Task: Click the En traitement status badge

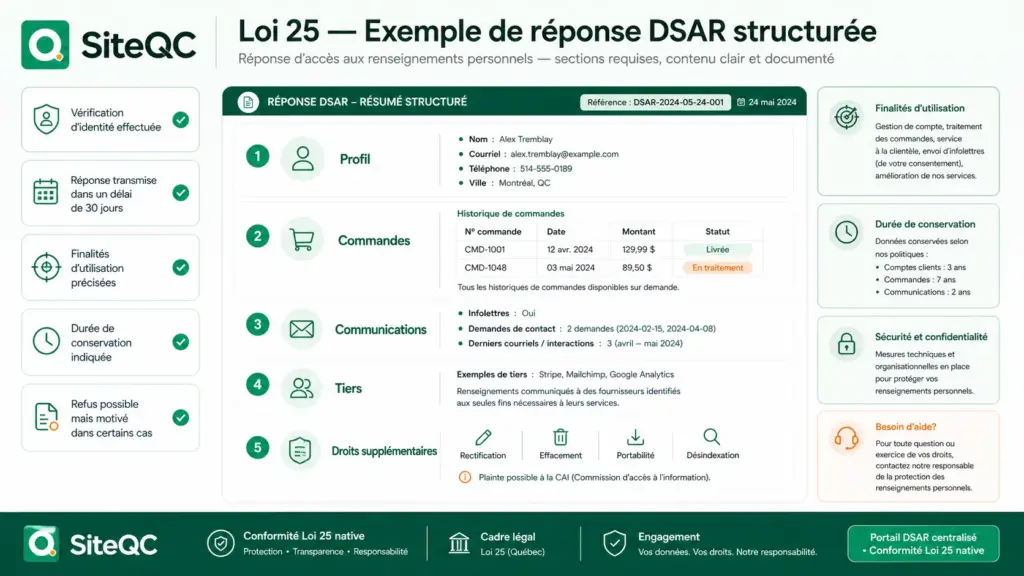Action: (x=718, y=268)
